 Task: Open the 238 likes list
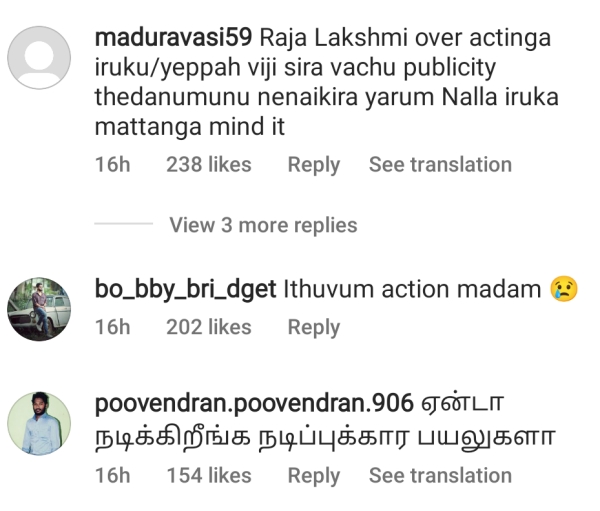click(x=209, y=165)
